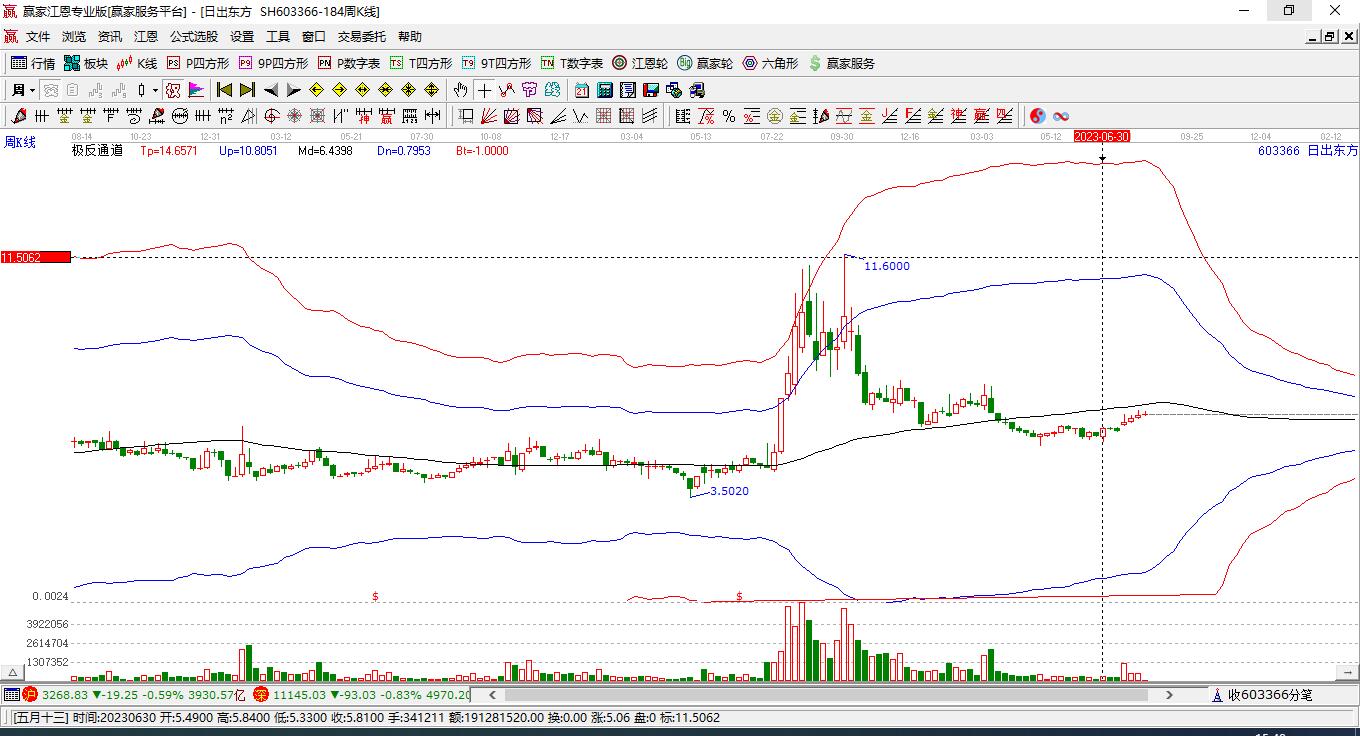Screen dimensions: 1360x736
Task: Expand the volume panel triangle button
Action: (x=13, y=672)
